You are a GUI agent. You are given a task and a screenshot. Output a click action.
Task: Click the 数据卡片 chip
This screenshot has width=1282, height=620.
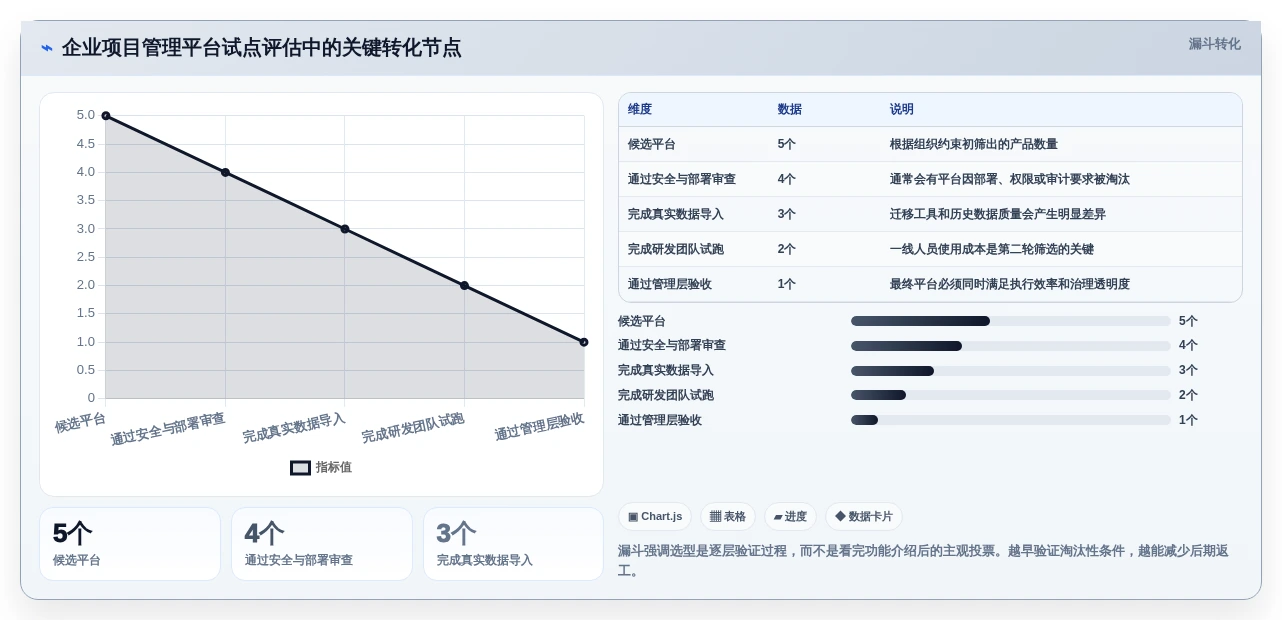click(863, 516)
